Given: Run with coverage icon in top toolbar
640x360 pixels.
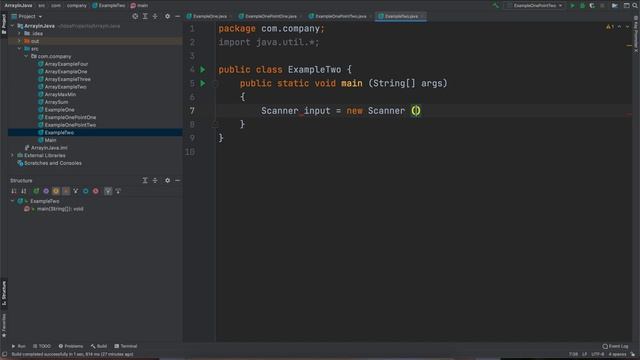Looking at the screenshot, I should click(x=592, y=5).
